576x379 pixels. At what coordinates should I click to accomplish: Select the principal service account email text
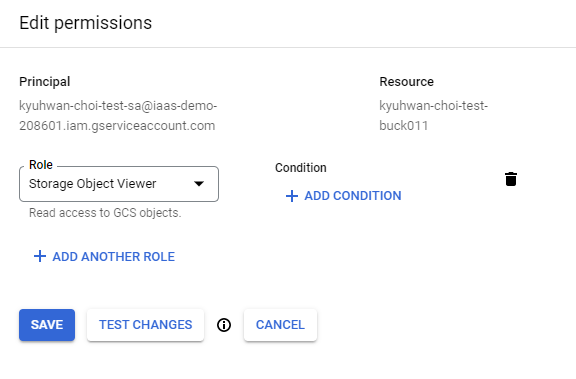pos(118,116)
